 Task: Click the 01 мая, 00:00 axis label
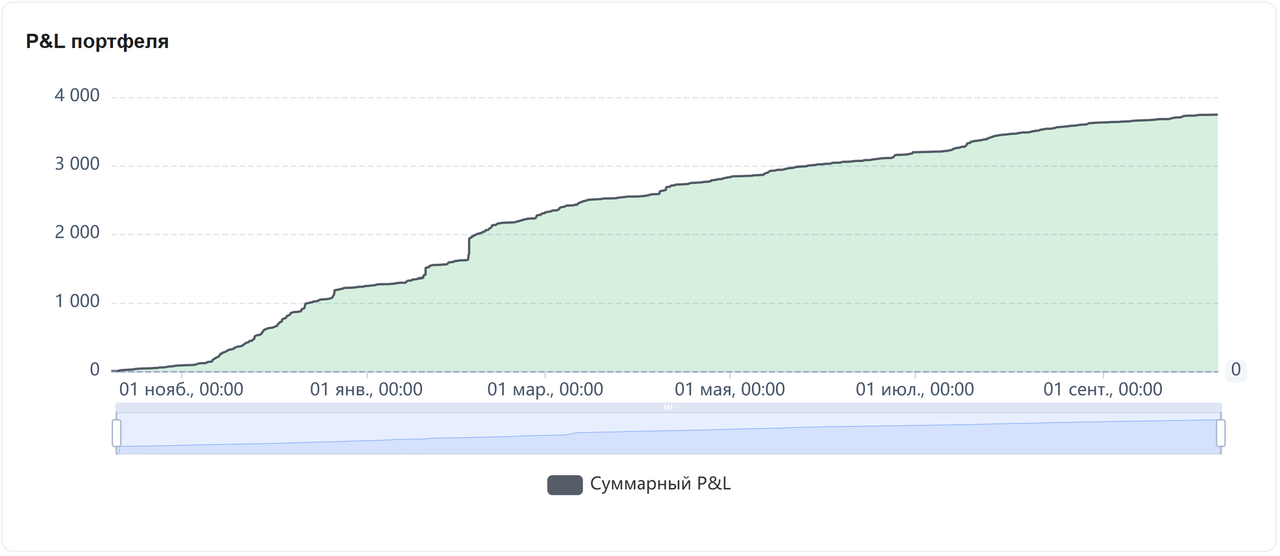click(729, 390)
